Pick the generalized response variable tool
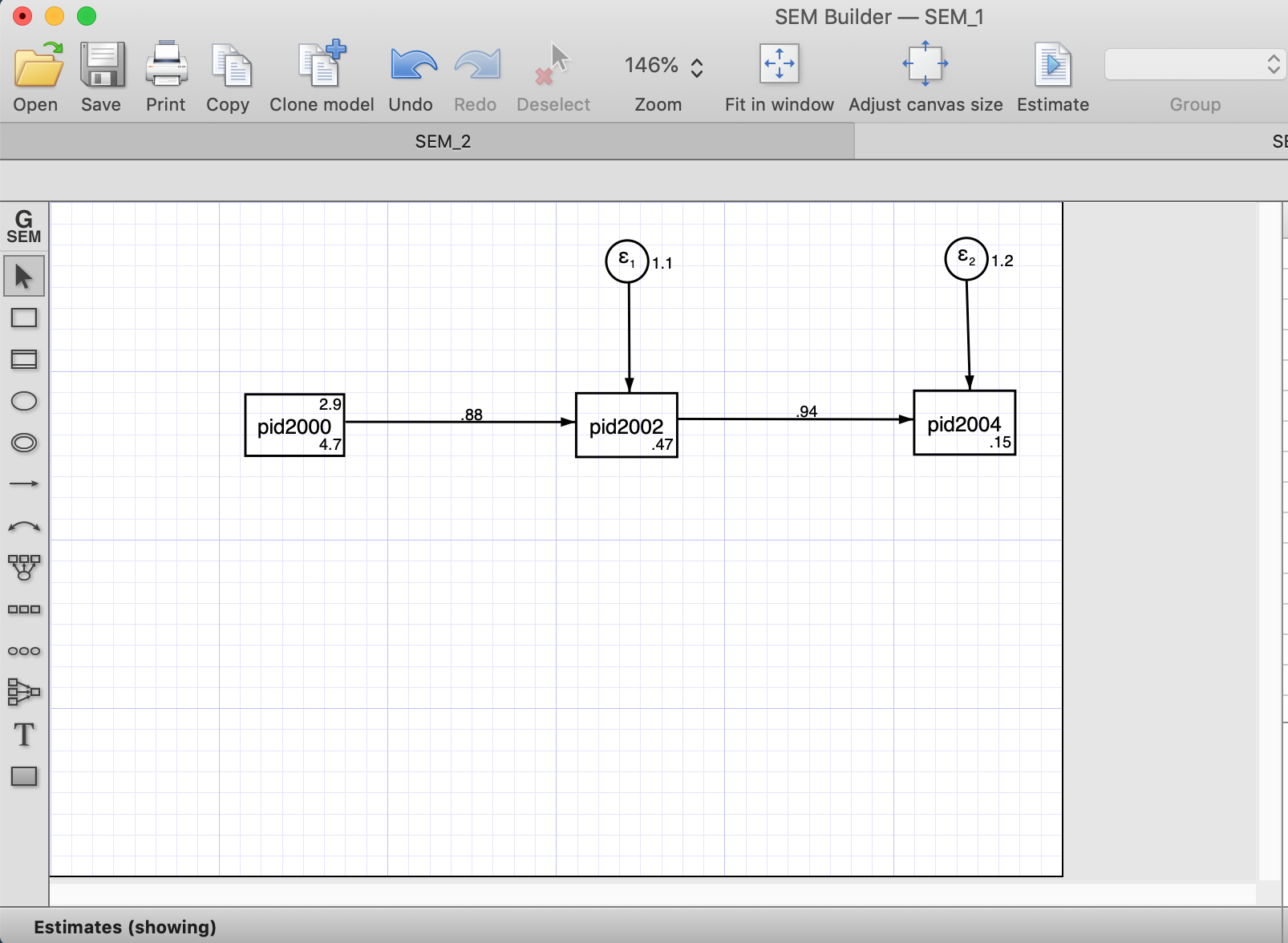This screenshot has height=943, width=1288. [24, 359]
